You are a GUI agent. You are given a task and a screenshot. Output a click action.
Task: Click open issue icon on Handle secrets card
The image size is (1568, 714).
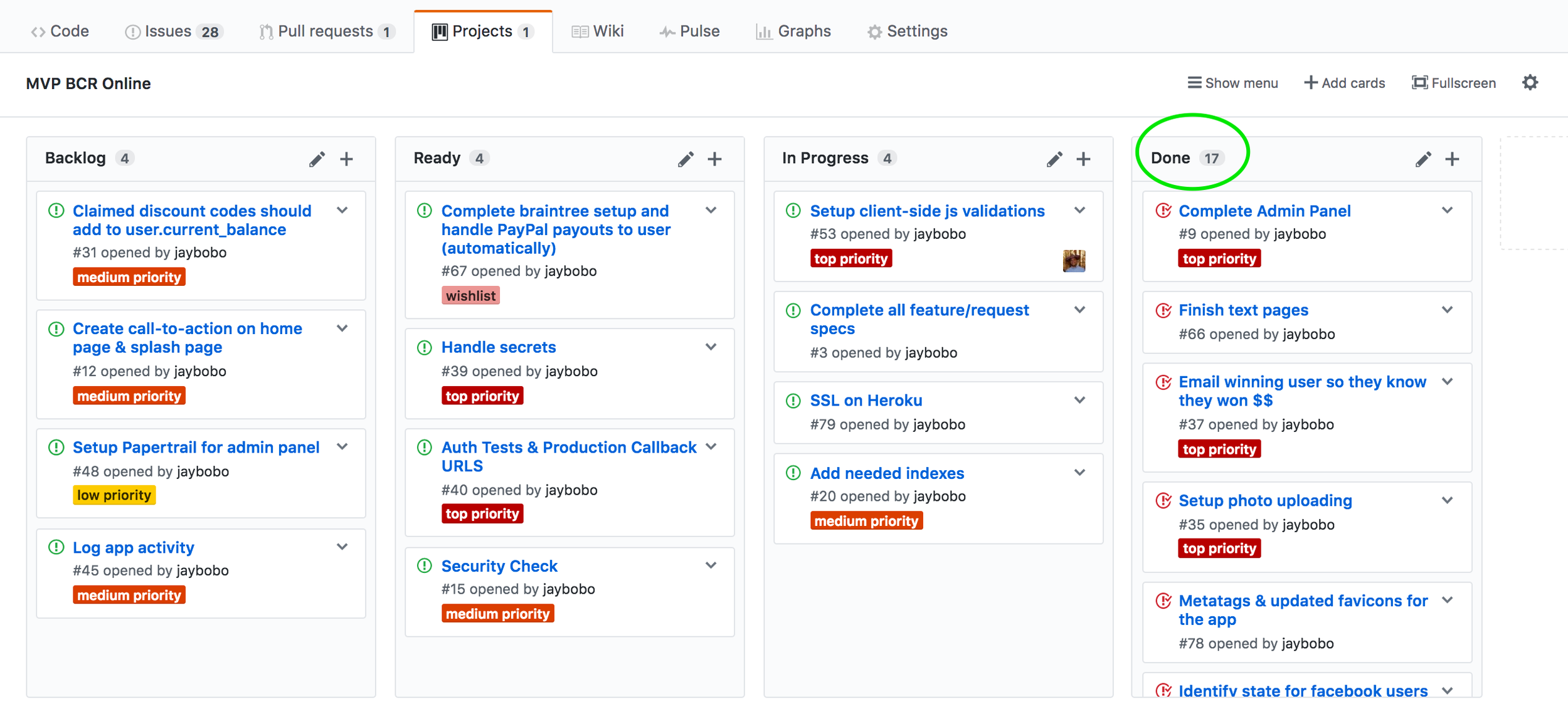point(425,347)
